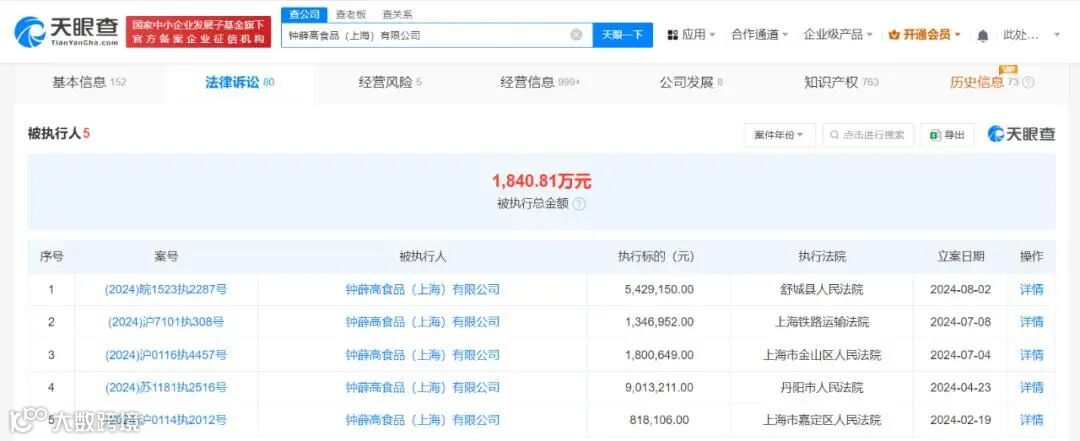1080x441 pixels.
Task: Click the 天眼一下 search button
Action: [x=623, y=34]
